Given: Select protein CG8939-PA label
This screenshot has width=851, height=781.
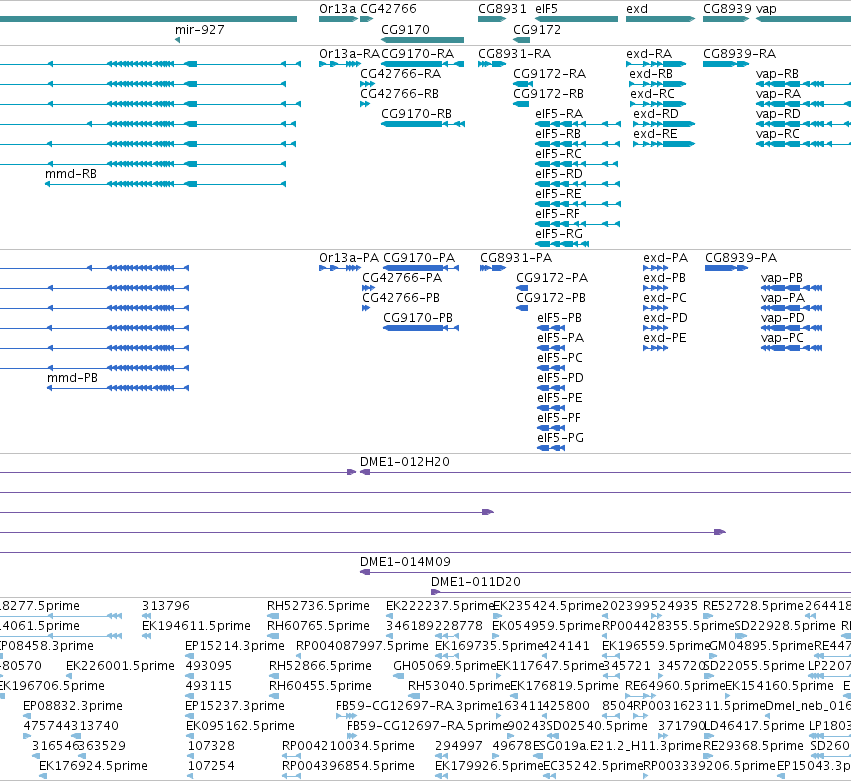Looking at the screenshot, I should (741, 258).
